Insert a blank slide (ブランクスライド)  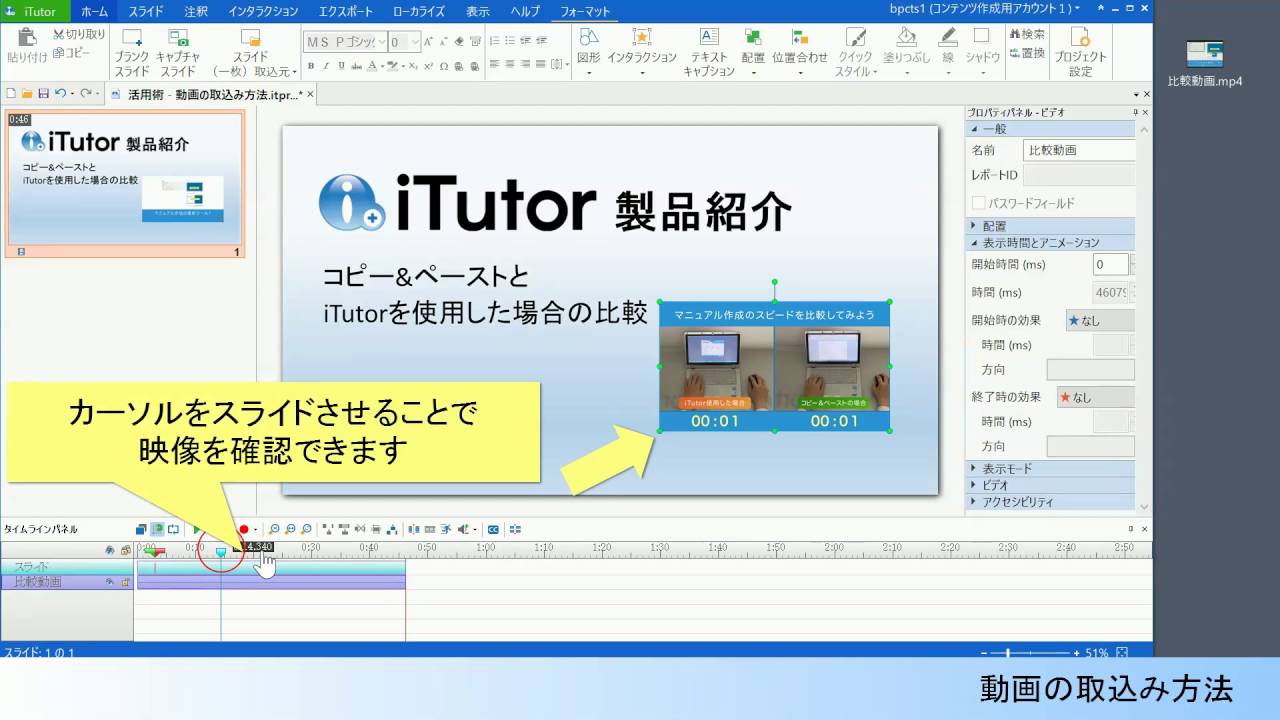(131, 52)
